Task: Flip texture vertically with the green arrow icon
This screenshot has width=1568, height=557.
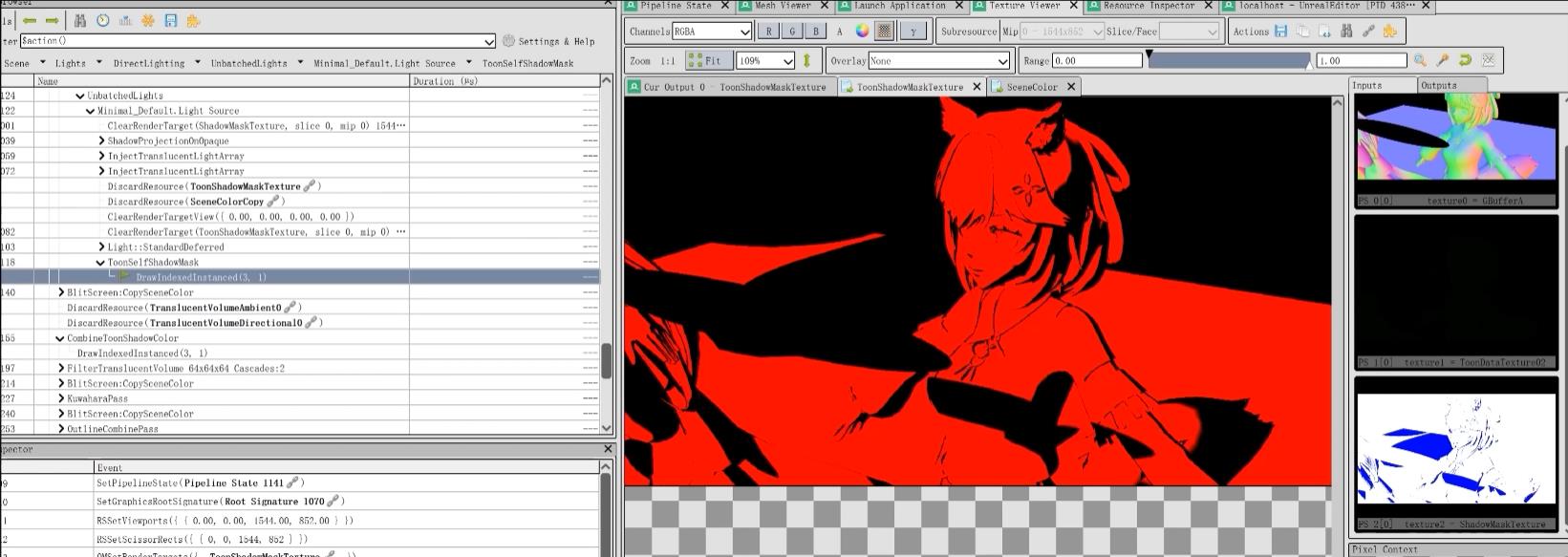Action: 806,60
